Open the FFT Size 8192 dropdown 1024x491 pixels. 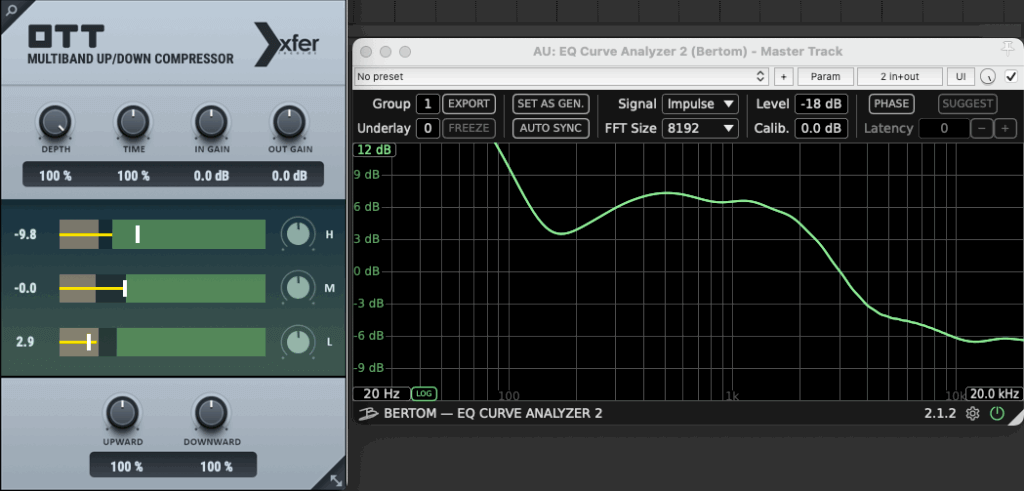pyautogui.click(x=699, y=128)
